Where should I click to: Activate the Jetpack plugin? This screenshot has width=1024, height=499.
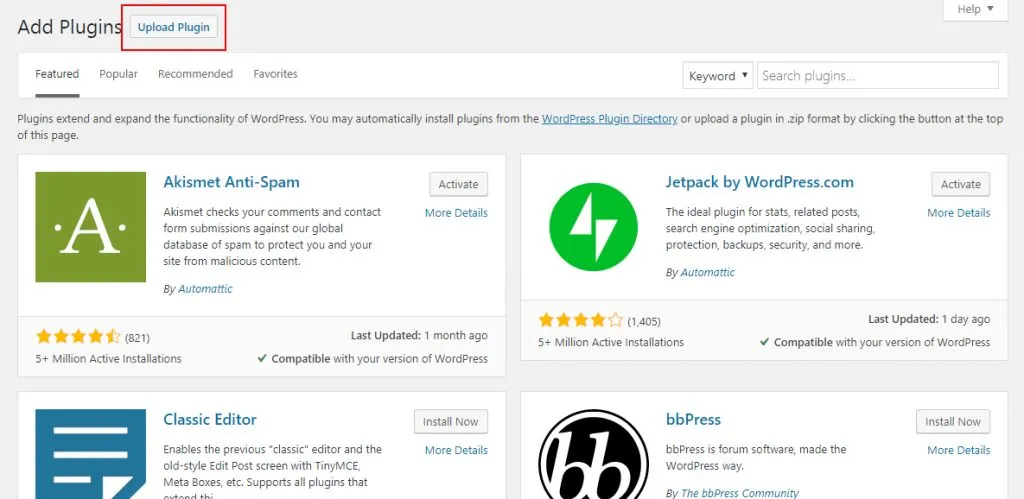[x=961, y=184]
